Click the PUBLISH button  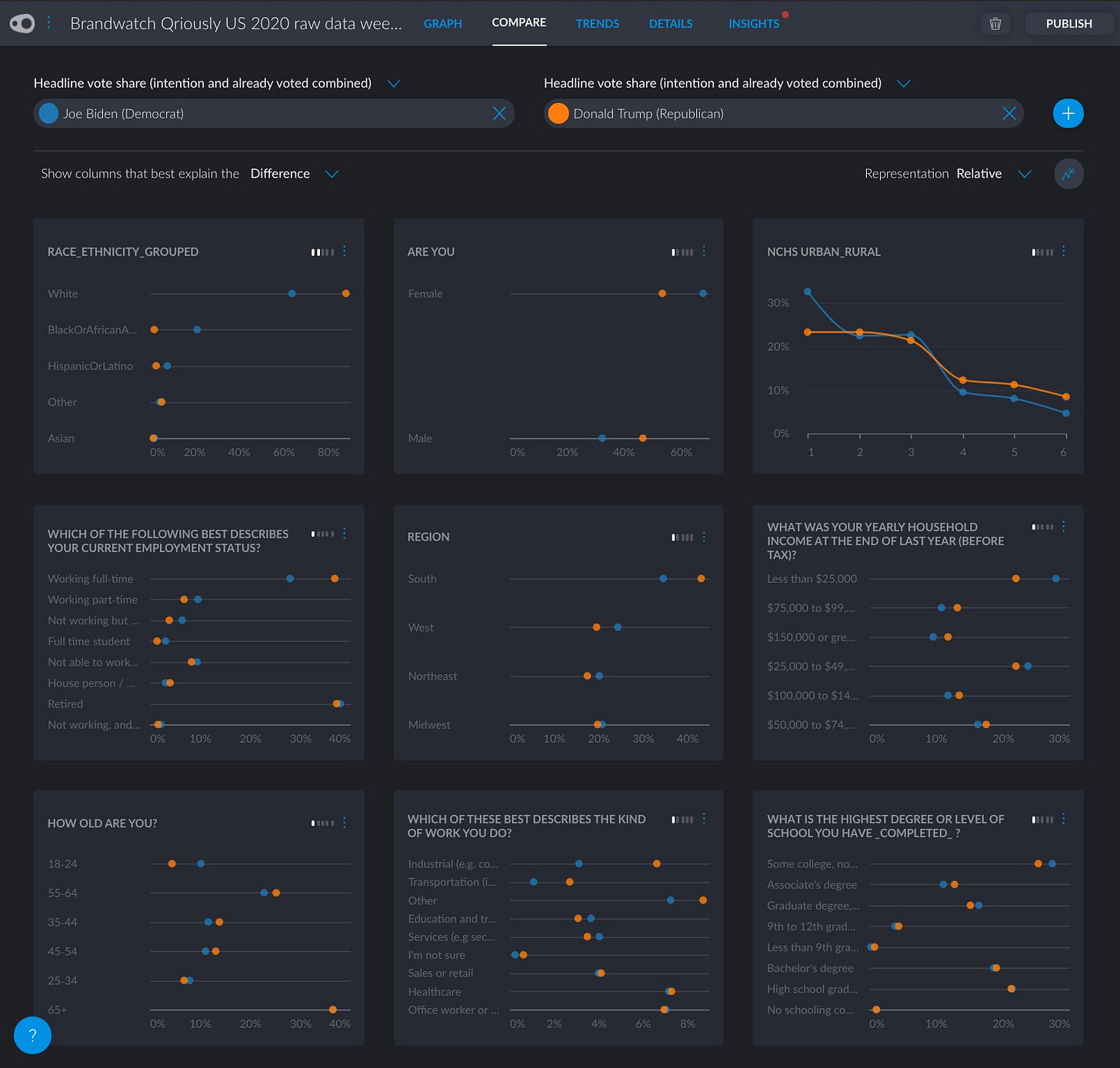tap(1068, 24)
